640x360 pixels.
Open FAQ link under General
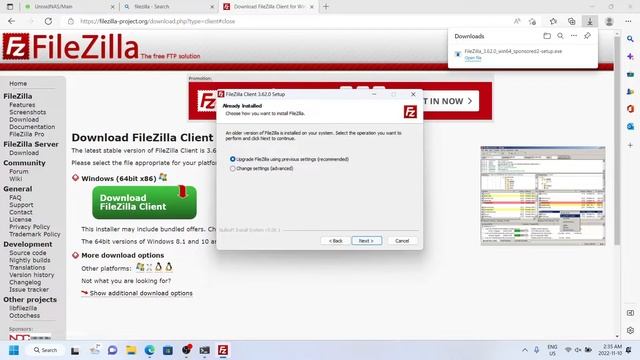[15, 198]
